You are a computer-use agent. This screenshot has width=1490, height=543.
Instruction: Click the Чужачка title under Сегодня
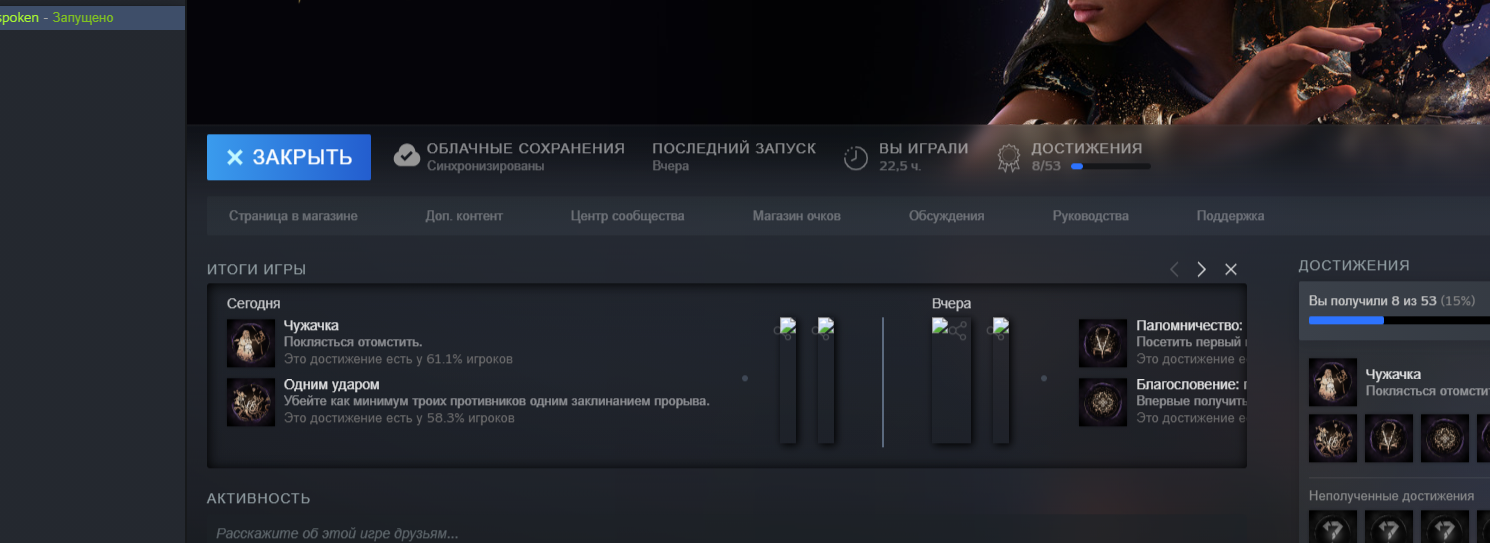click(x=311, y=325)
